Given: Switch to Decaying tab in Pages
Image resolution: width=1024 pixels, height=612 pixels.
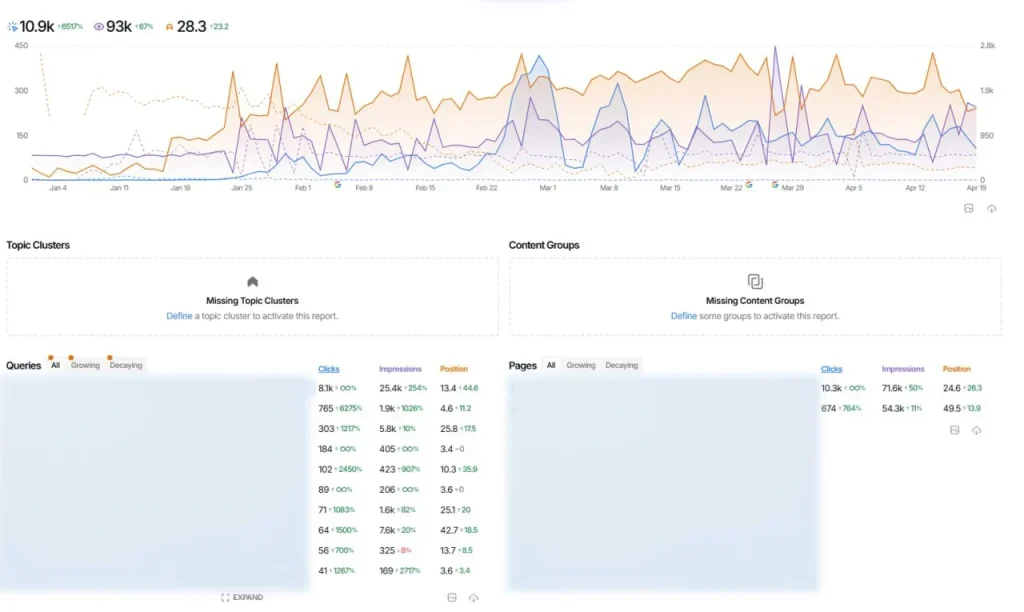Looking at the screenshot, I should click(621, 365).
